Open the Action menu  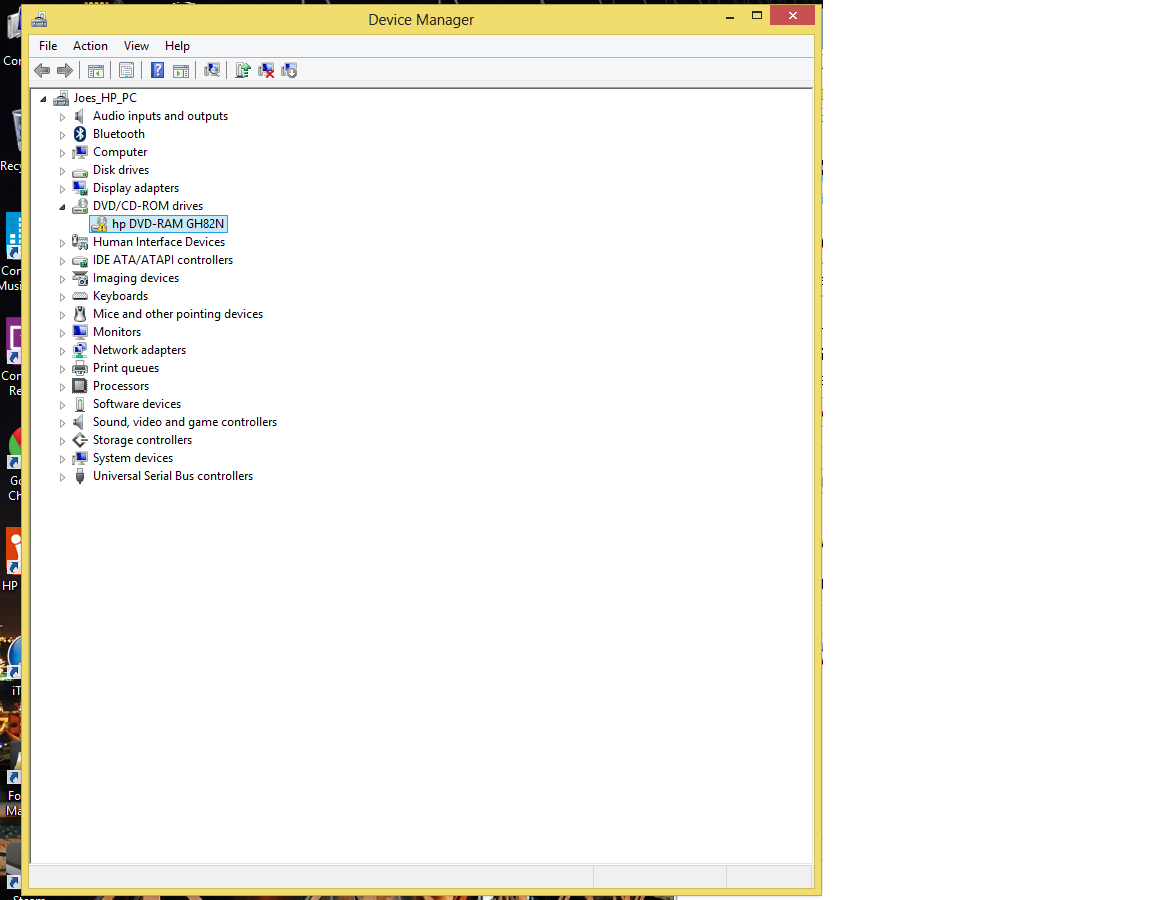pos(90,46)
